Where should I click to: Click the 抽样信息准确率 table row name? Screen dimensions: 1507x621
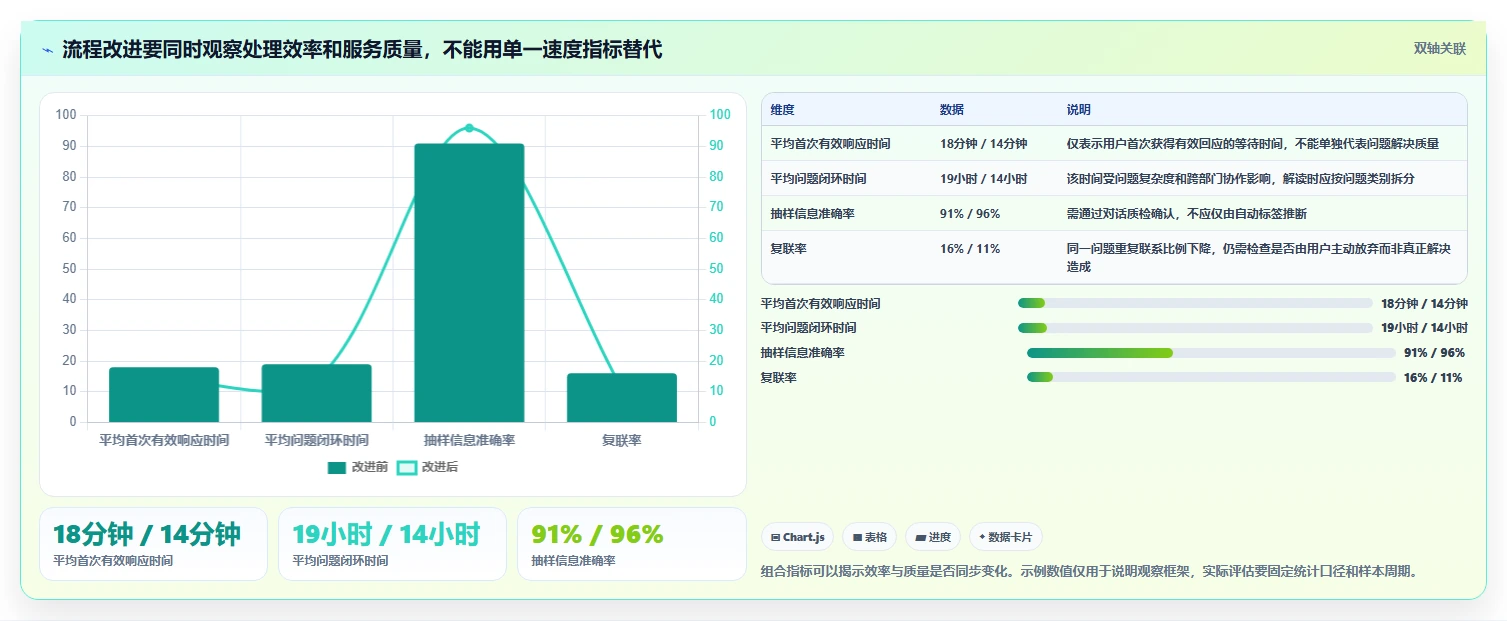tap(812, 214)
